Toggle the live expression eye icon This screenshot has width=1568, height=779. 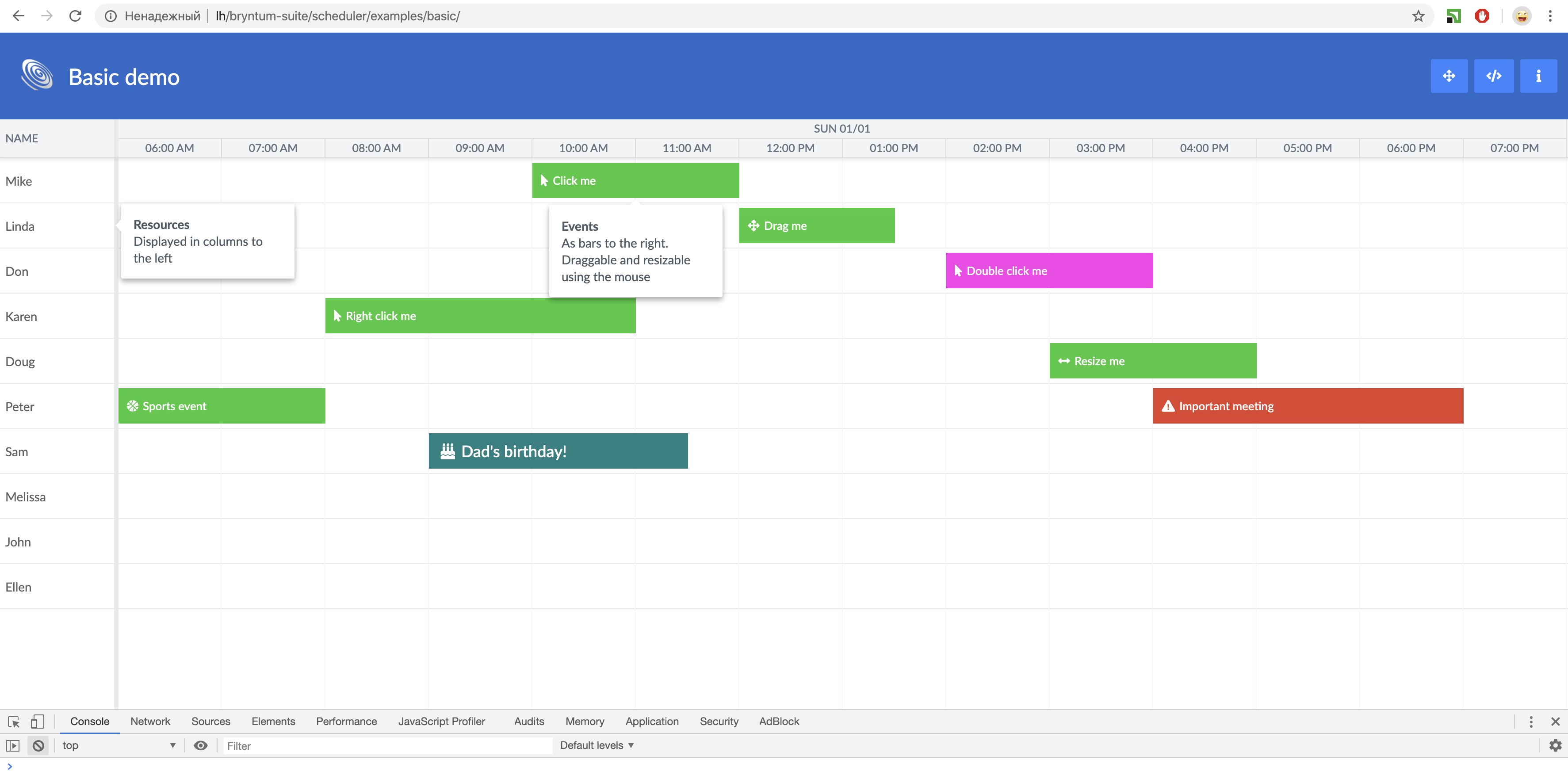pos(200,745)
